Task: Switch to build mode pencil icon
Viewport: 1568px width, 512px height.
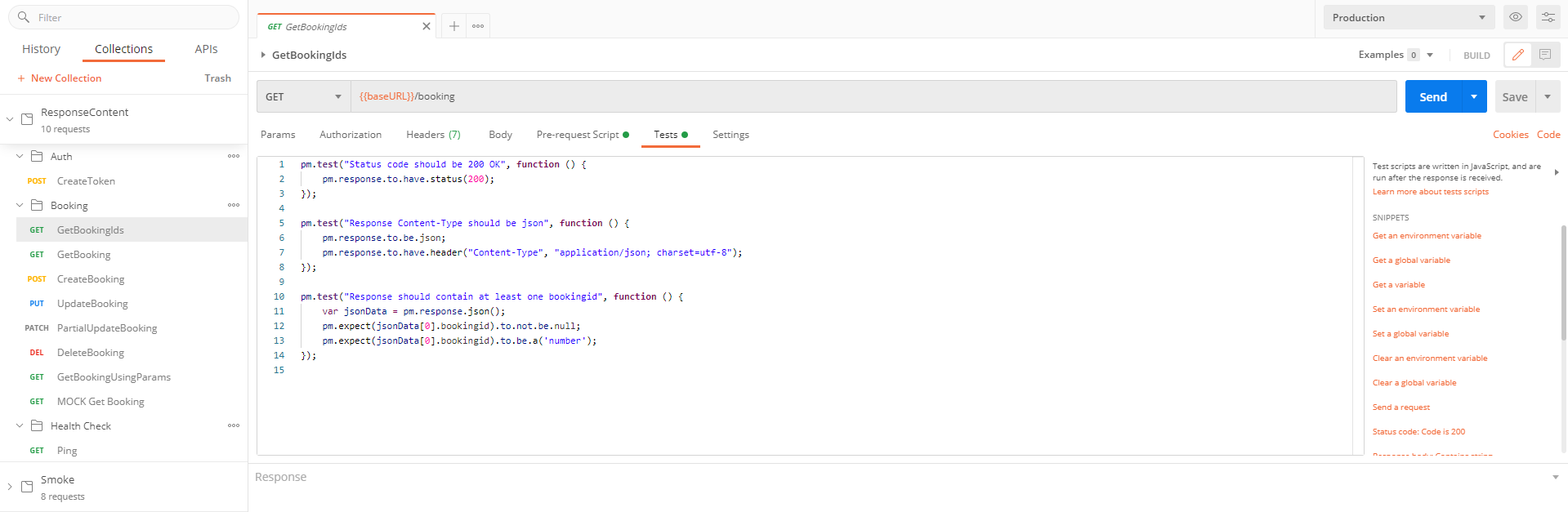Action: pos(1518,55)
